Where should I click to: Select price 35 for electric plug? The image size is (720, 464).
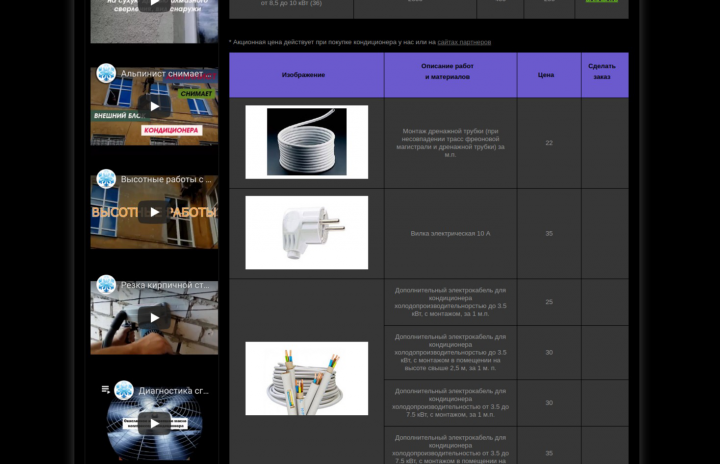[x=549, y=233]
